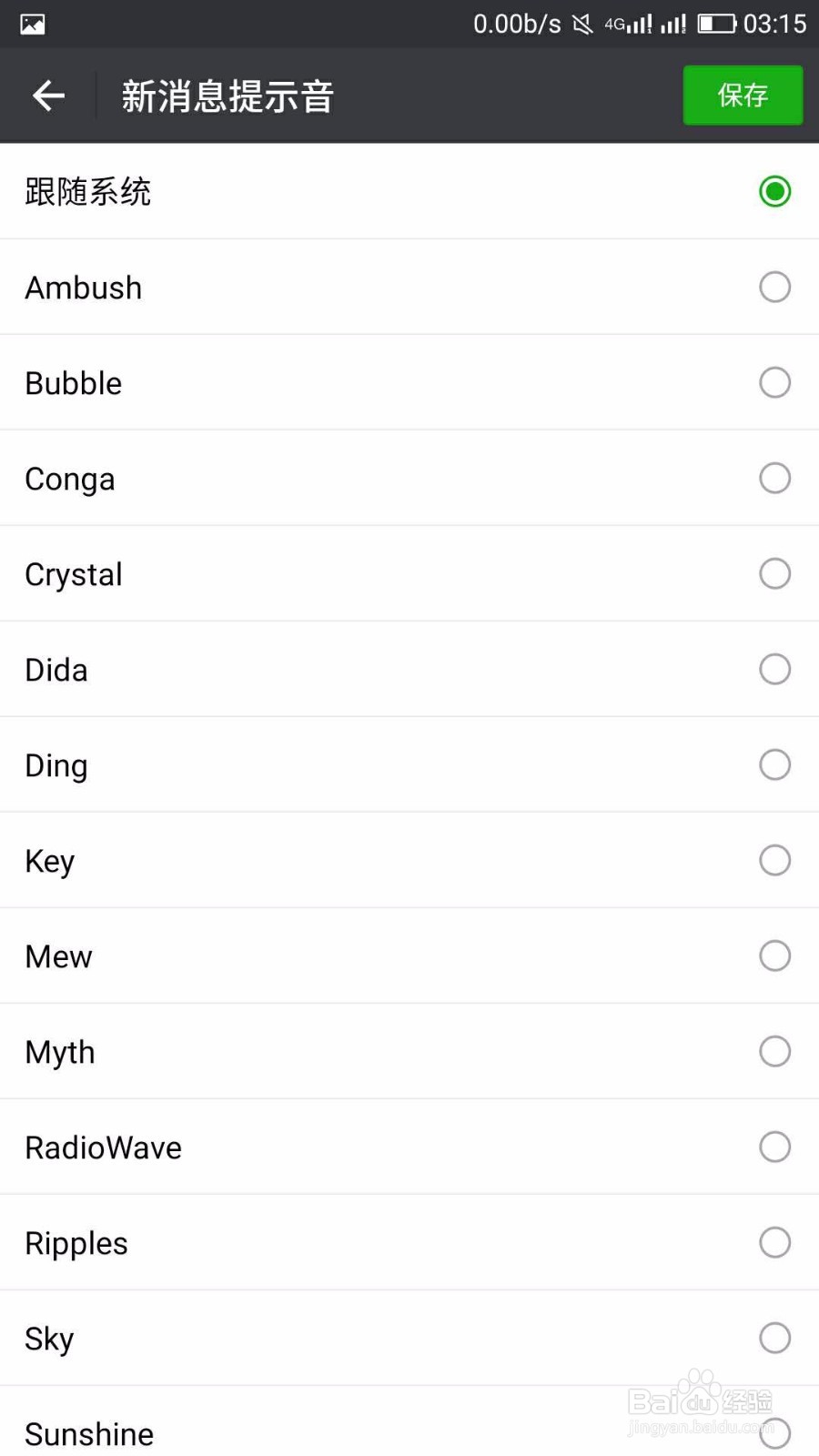The height and width of the screenshot is (1456, 819).
Task: Tap the picture icon in status bar
Action: [33, 25]
